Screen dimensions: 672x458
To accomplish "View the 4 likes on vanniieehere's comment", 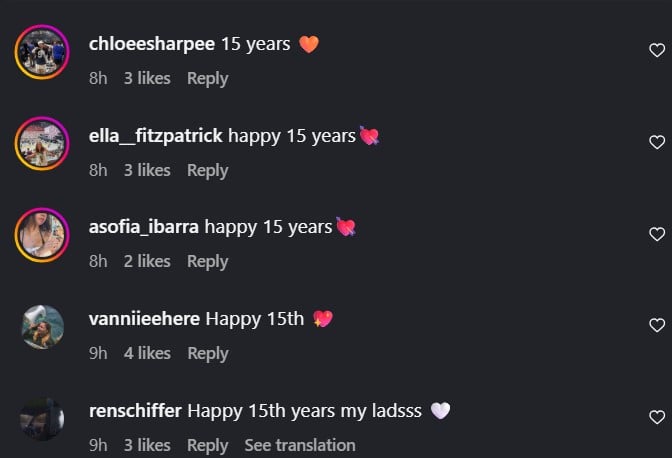I will [147, 353].
